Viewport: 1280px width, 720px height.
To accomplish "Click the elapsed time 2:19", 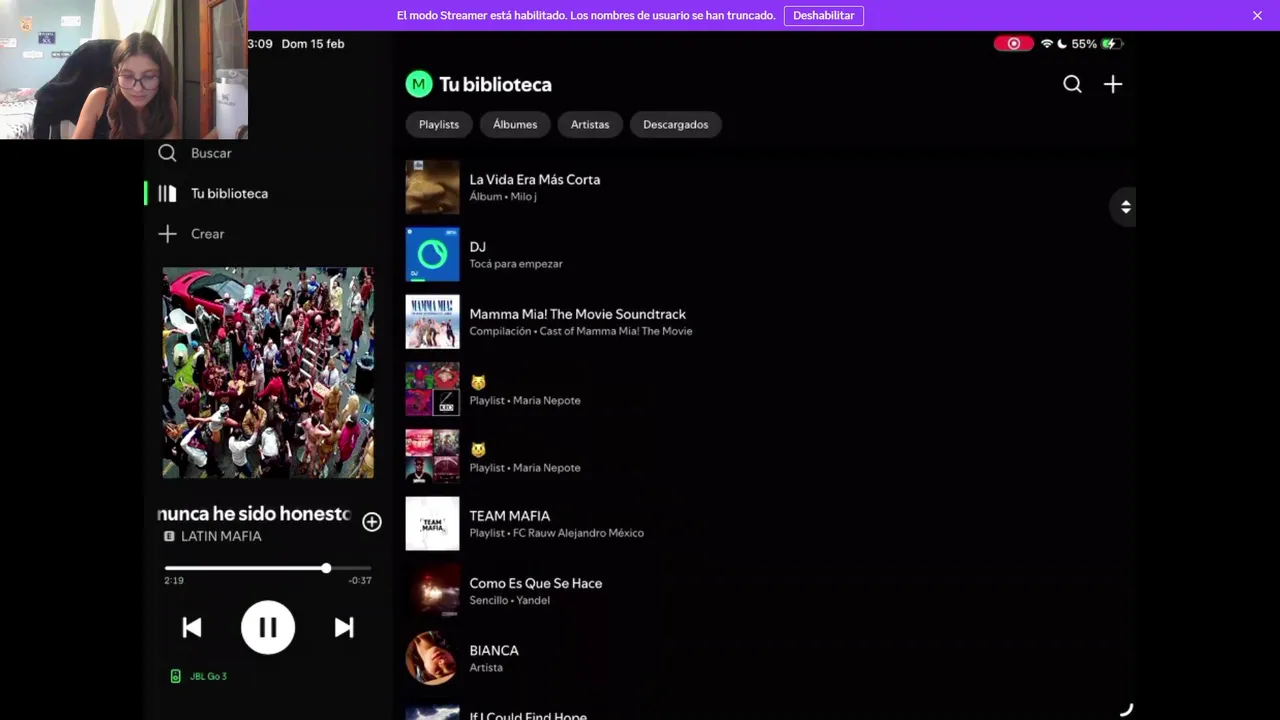I will 174,580.
